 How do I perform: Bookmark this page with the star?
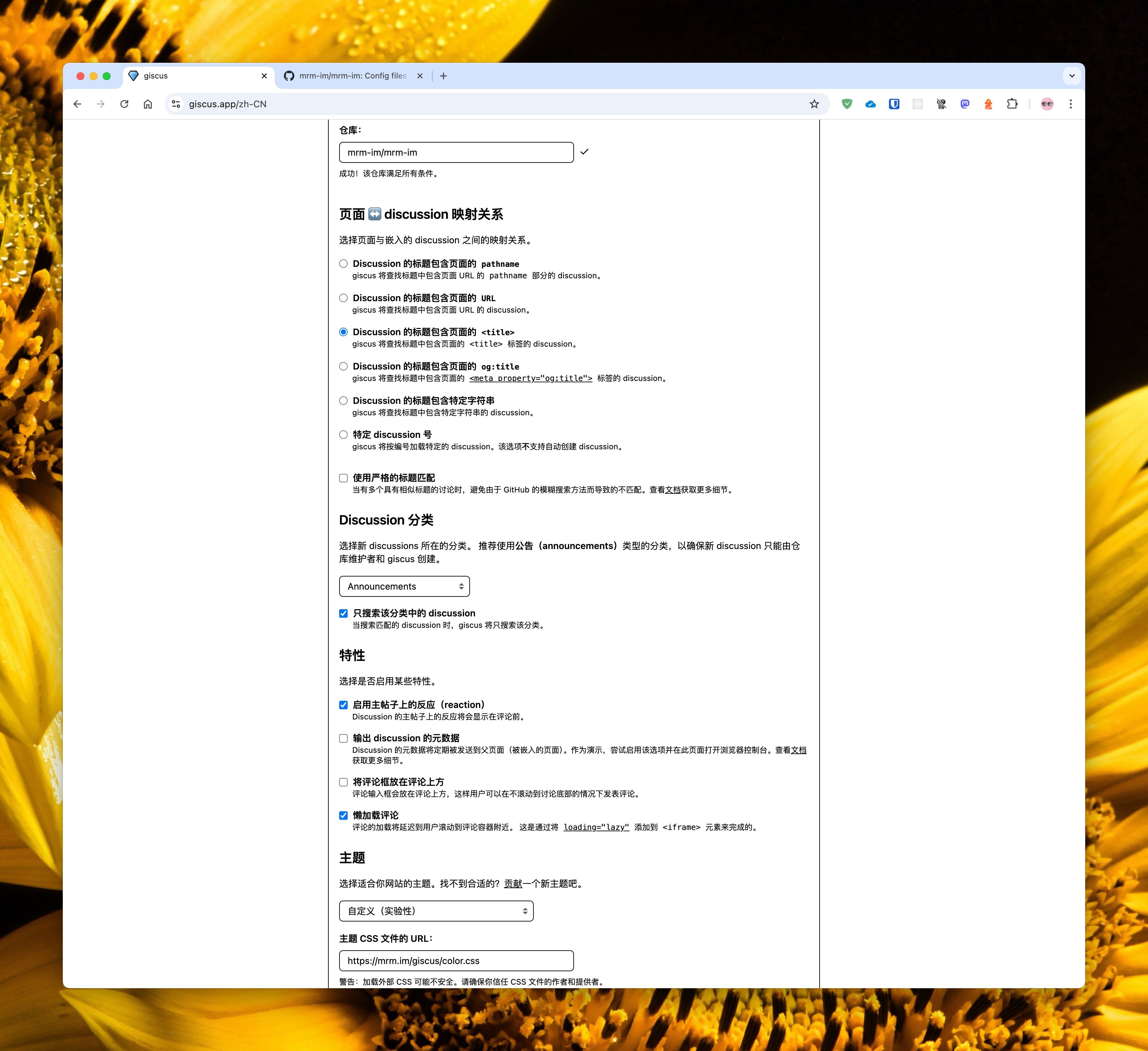pos(814,104)
